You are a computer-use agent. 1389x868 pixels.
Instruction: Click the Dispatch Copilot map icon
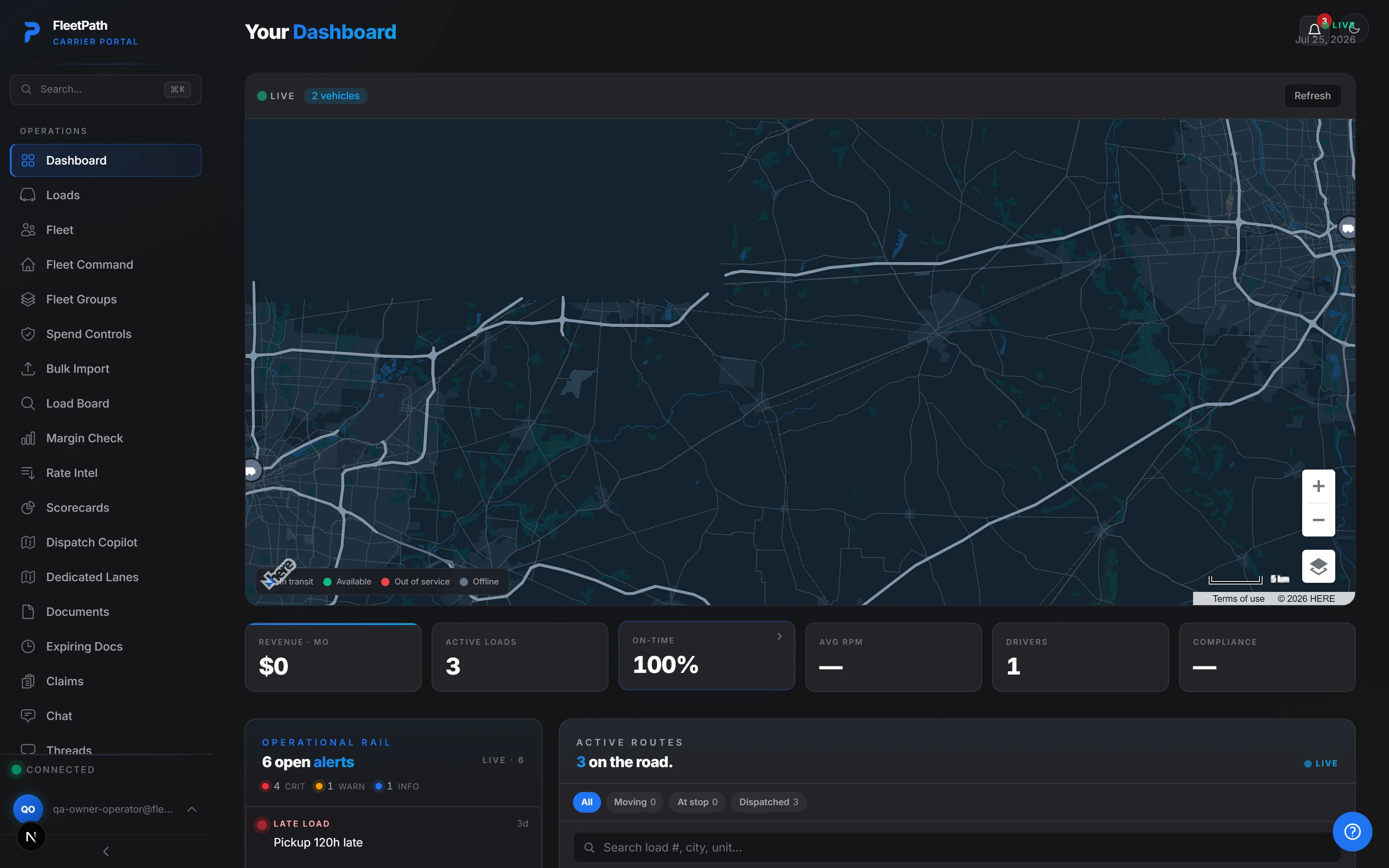coord(28,542)
